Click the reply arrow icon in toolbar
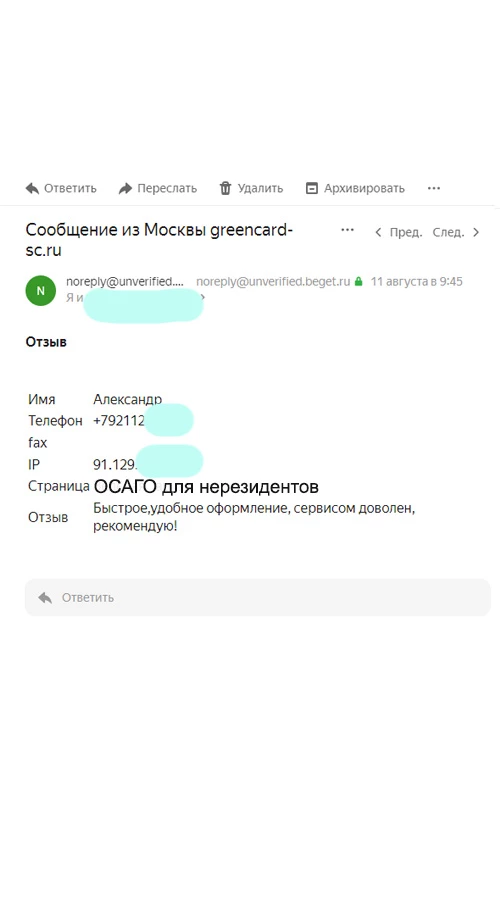Screen dimensions: 500x900 [32, 188]
